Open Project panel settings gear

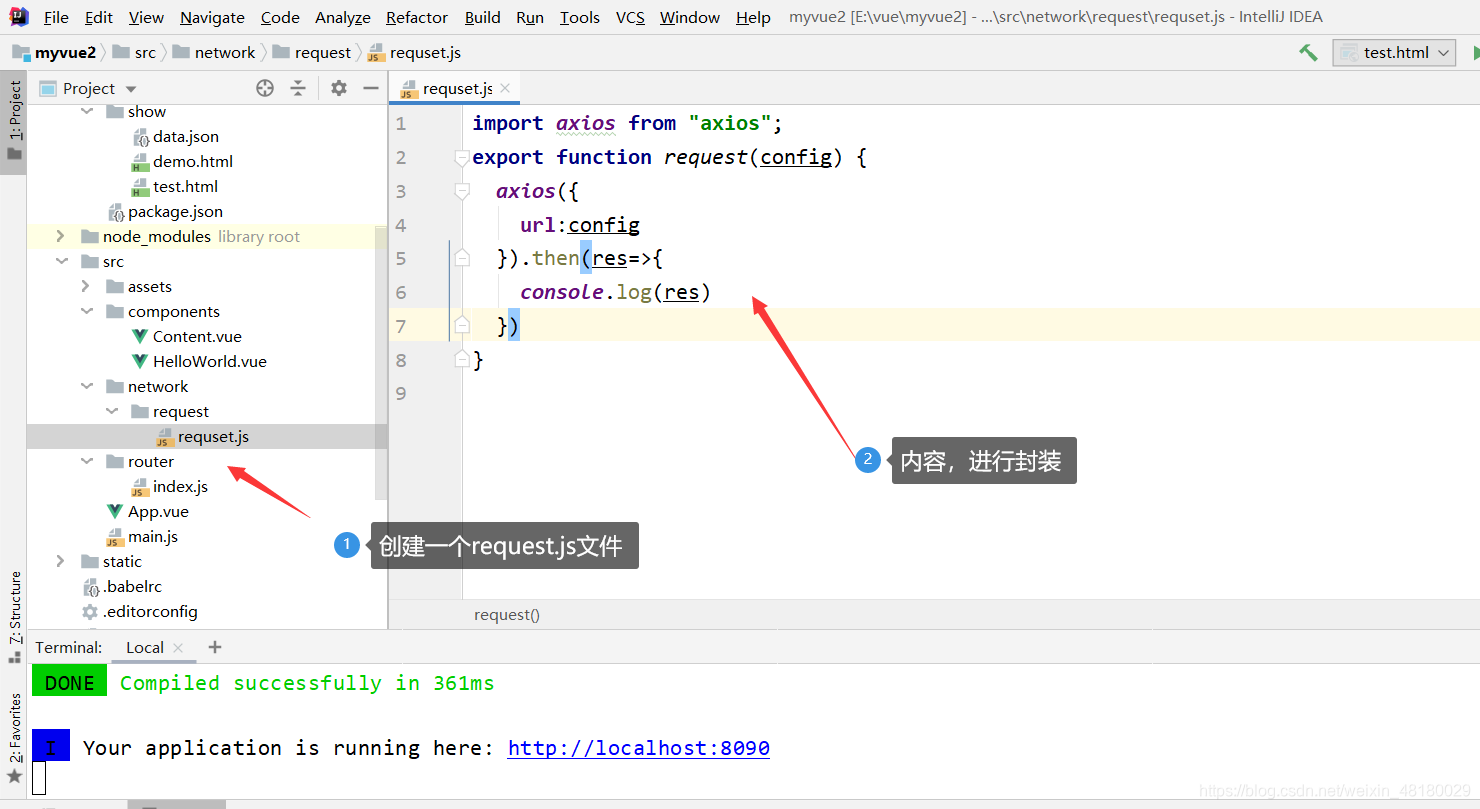pyautogui.click(x=339, y=88)
